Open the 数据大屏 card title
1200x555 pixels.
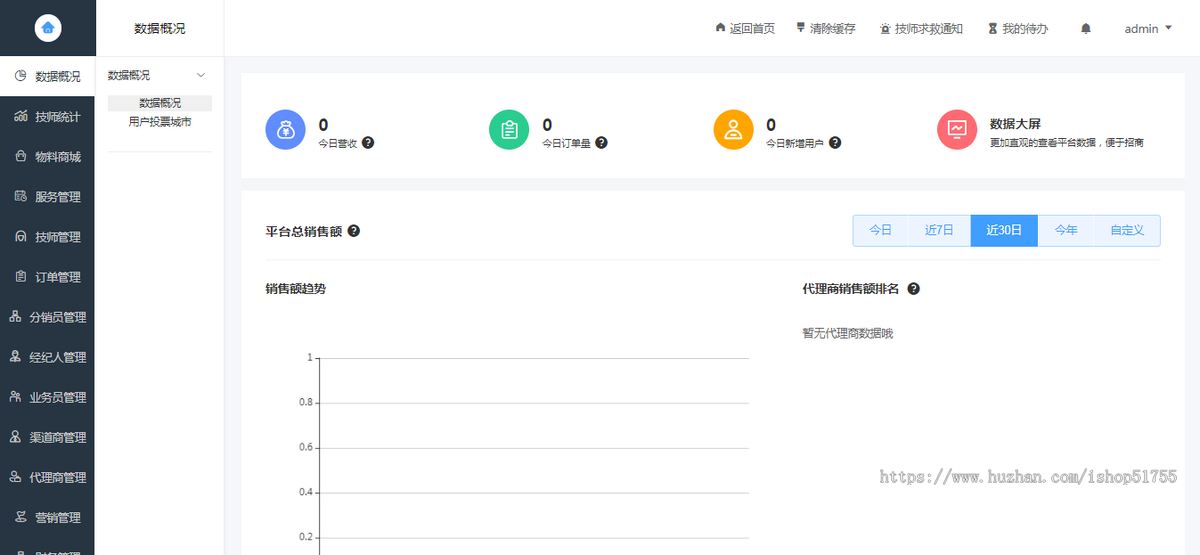tap(1015, 124)
